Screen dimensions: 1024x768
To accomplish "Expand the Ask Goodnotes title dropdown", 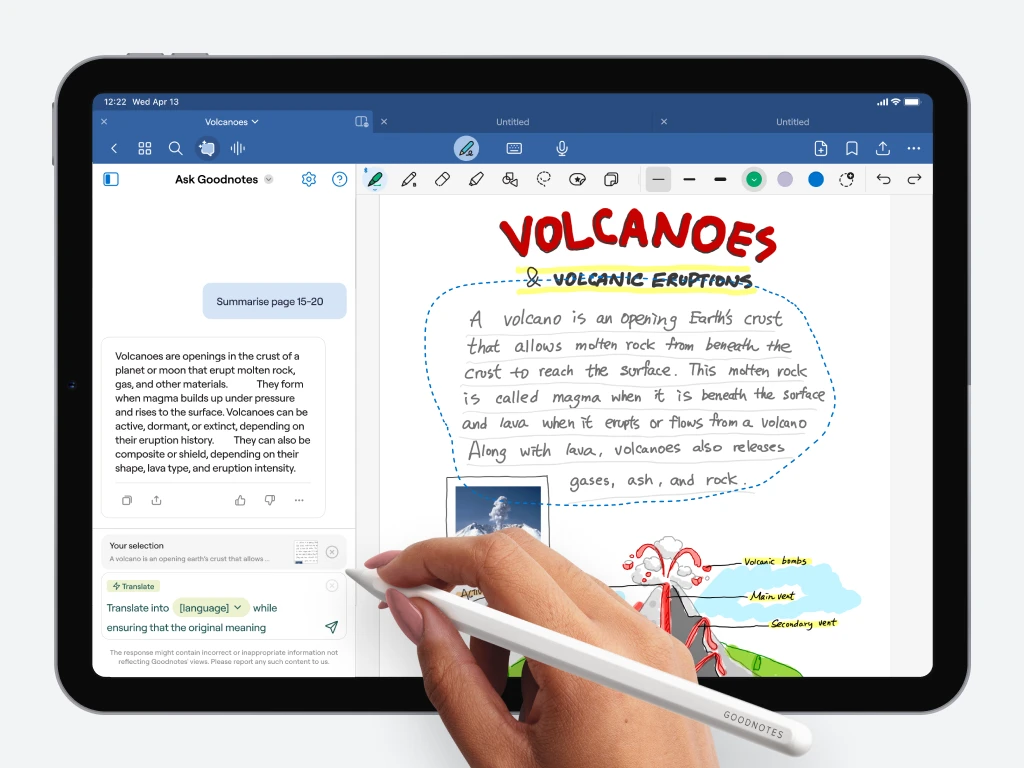I will click(x=268, y=179).
